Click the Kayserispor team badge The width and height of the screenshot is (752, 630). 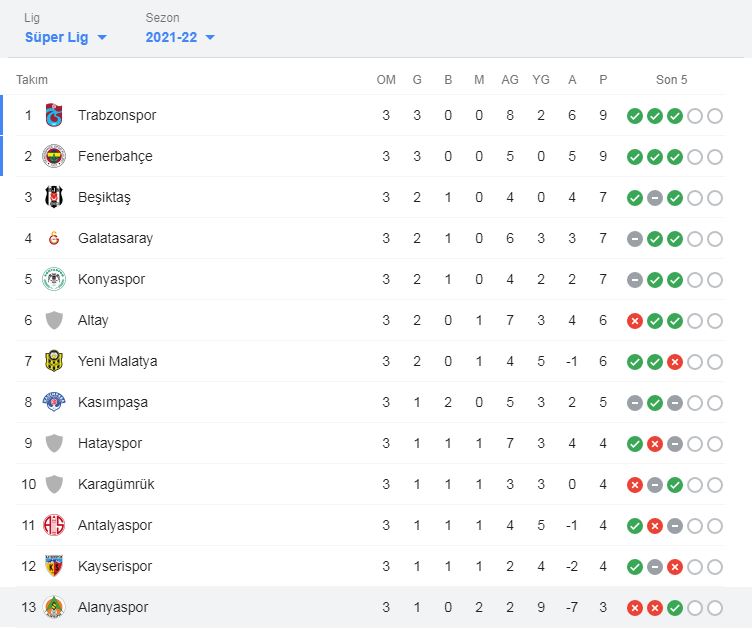(x=54, y=566)
